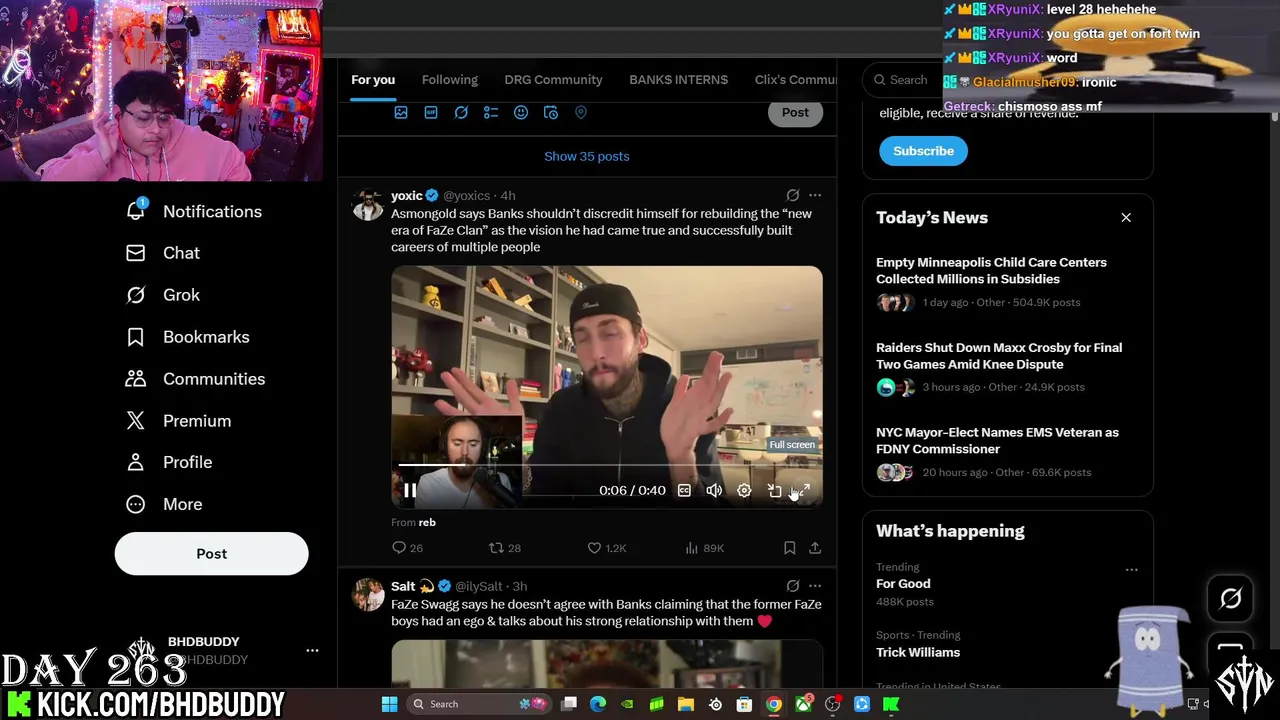The image size is (1280, 720).
Task: Open Bookmarks from sidebar
Action: (187, 337)
